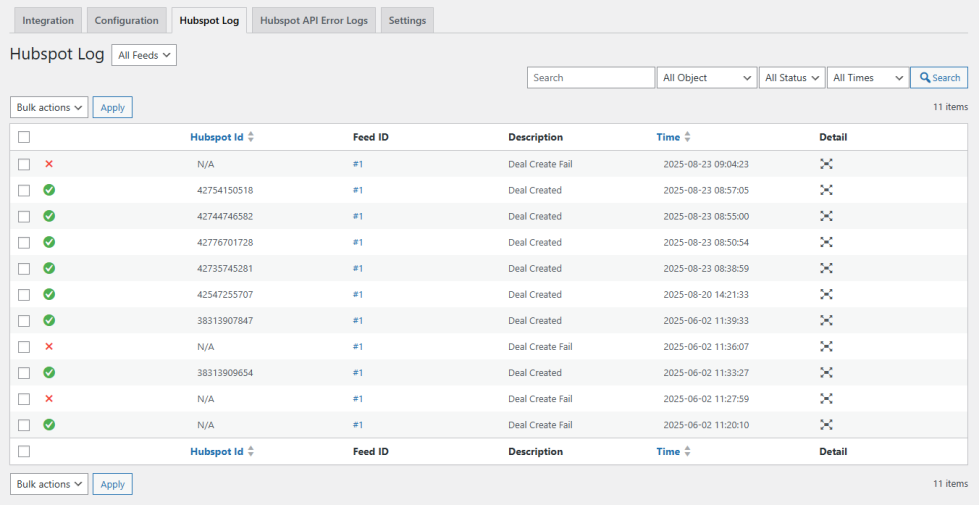Open detail icon for Hubspot Id 38313909654

(826, 372)
